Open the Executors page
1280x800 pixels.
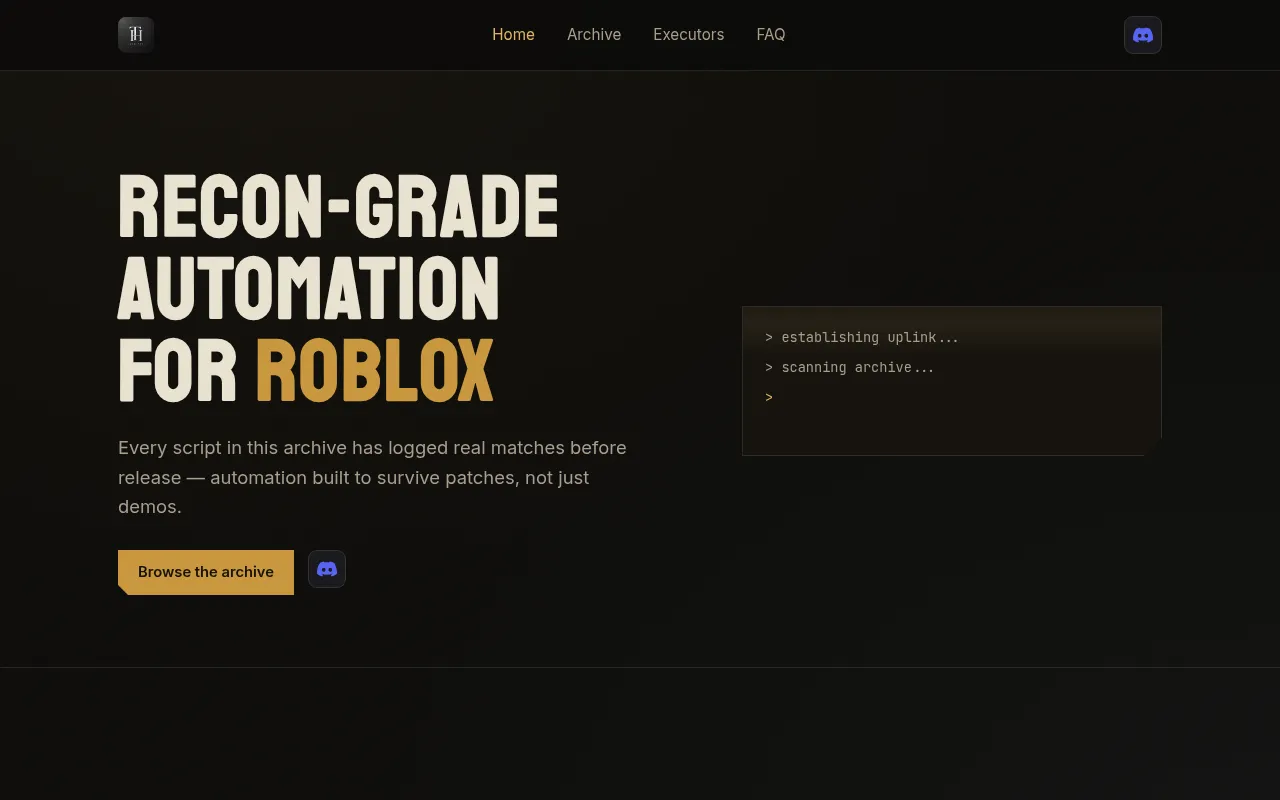[x=688, y=35]
